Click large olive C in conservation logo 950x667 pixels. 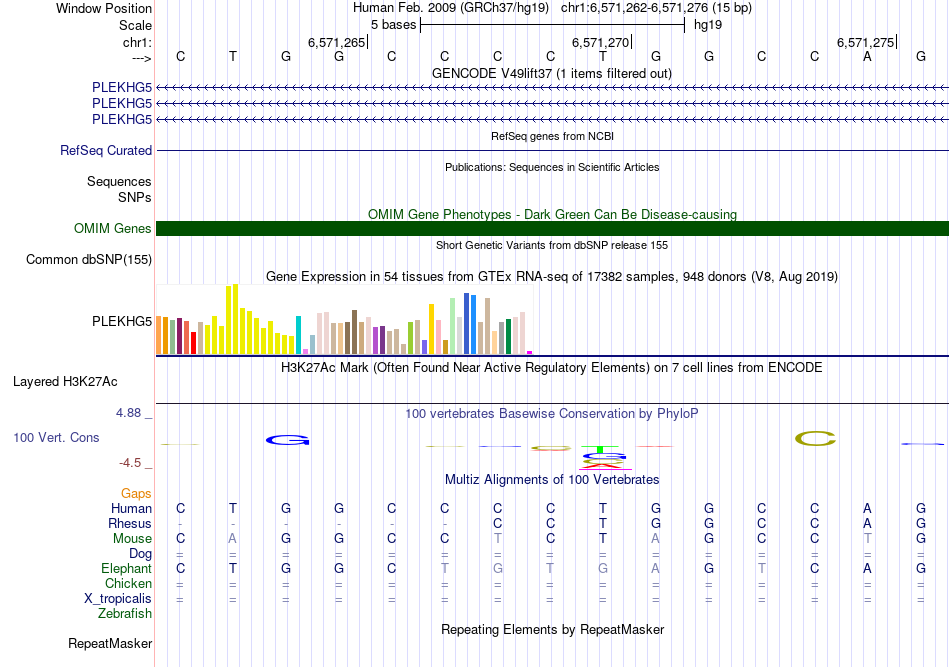[815, 438]
